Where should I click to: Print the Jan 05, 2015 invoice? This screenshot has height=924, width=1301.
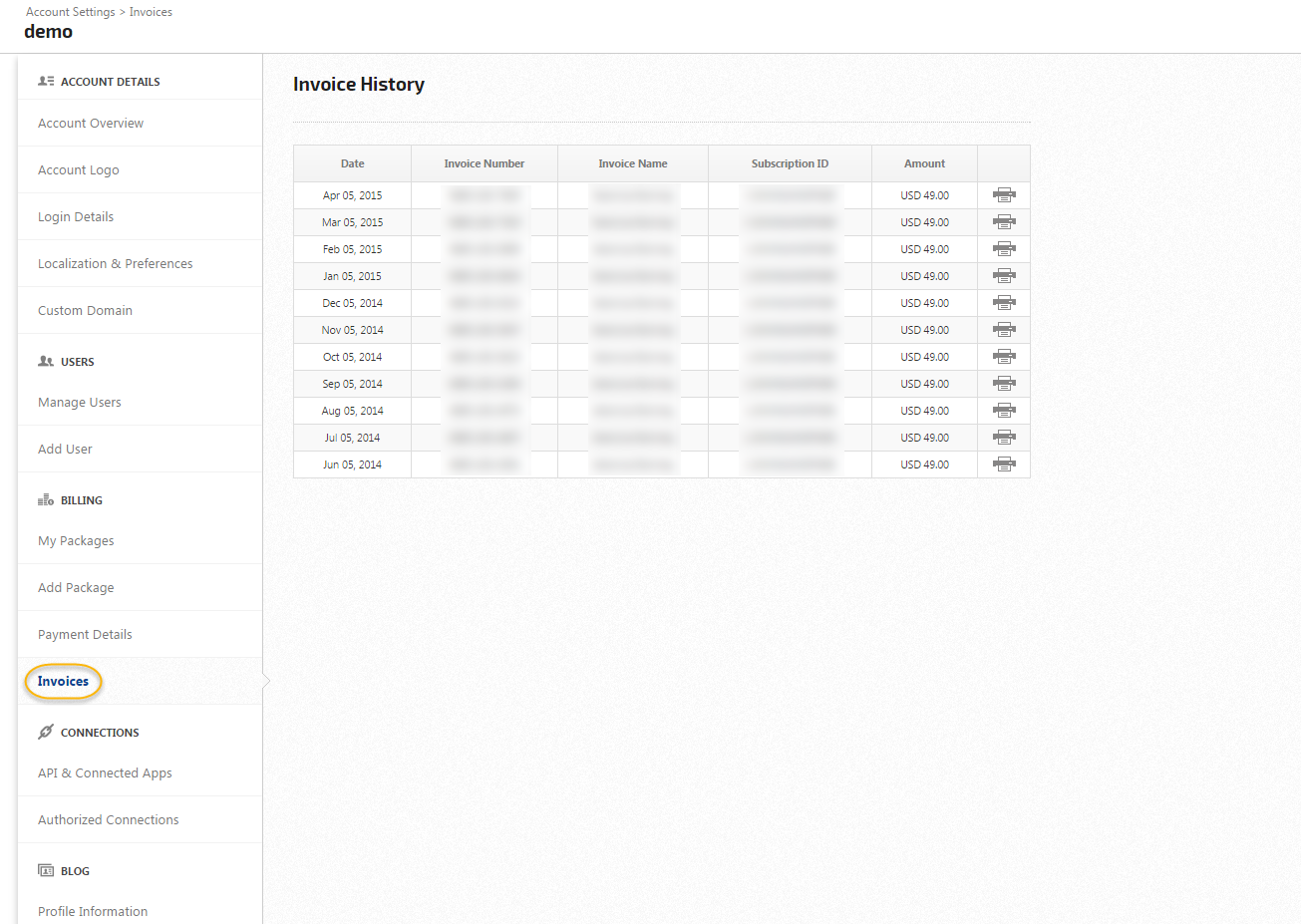1004,276
